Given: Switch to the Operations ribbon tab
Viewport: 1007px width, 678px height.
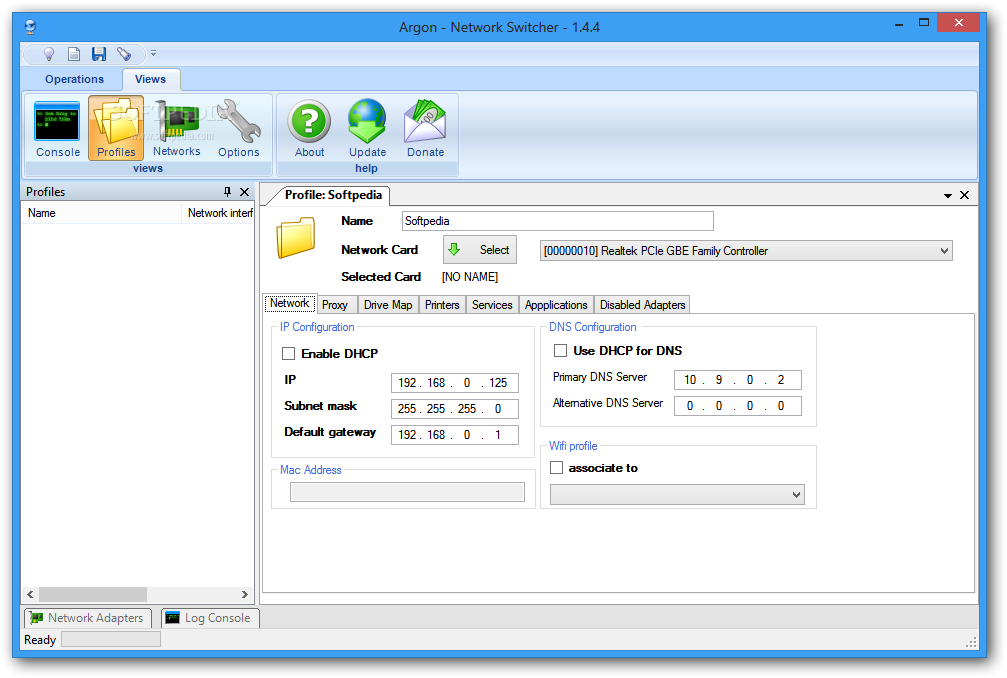Looking at the screenshot, I should coord(74,79).
